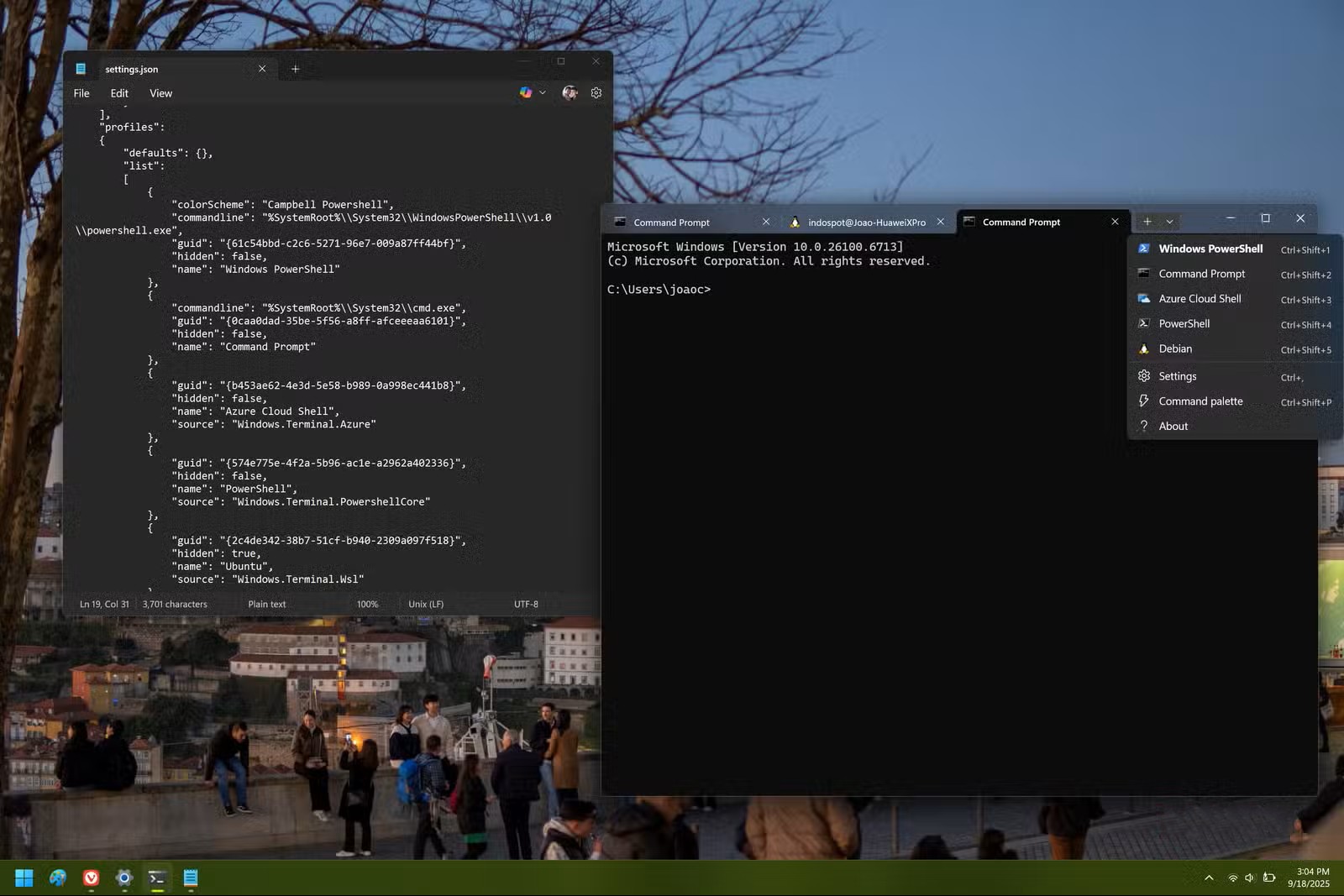The height and width of the screenshot is (896, 1344).
Task: Click the profile avatar in Notepad
Action: point(569,92)
